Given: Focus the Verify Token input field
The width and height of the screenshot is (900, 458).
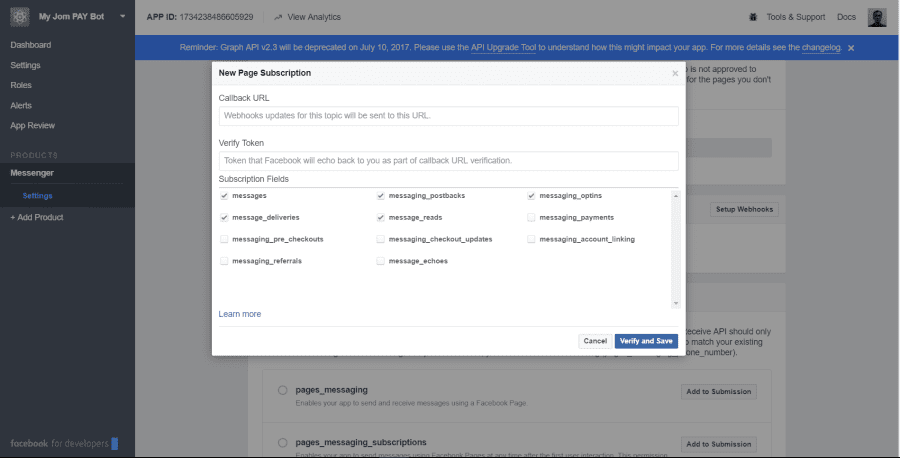Looking at the screenshot, I should point(448,161).
